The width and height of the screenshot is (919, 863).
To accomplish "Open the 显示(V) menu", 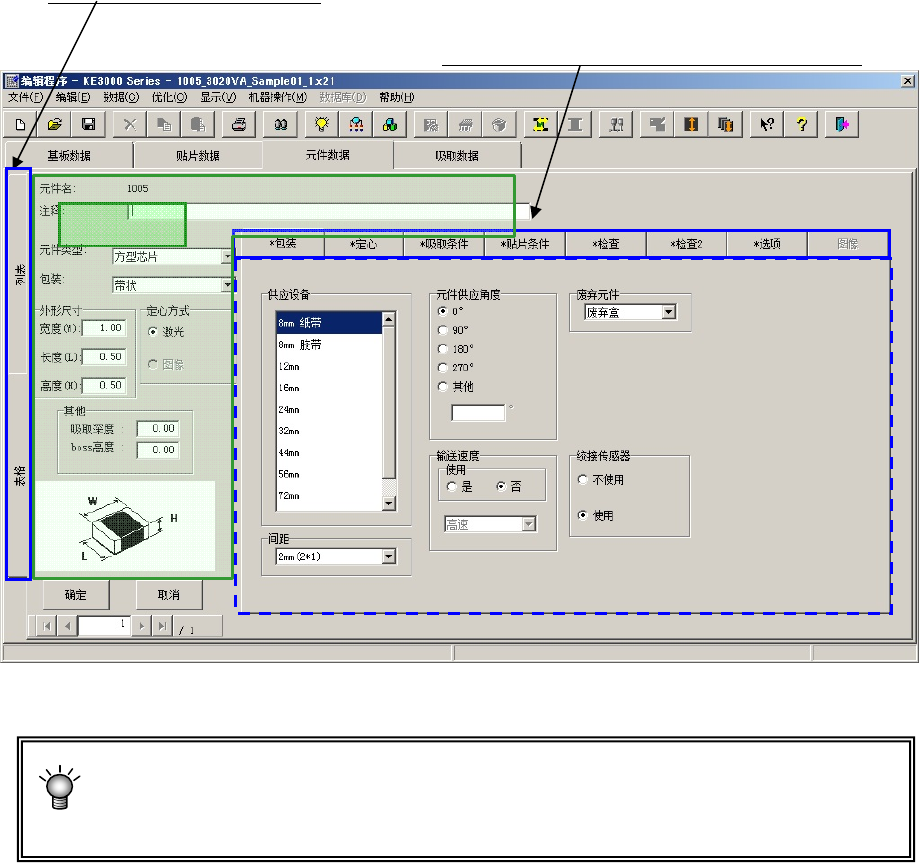I will pyautogui.click(x=218, y=97).
